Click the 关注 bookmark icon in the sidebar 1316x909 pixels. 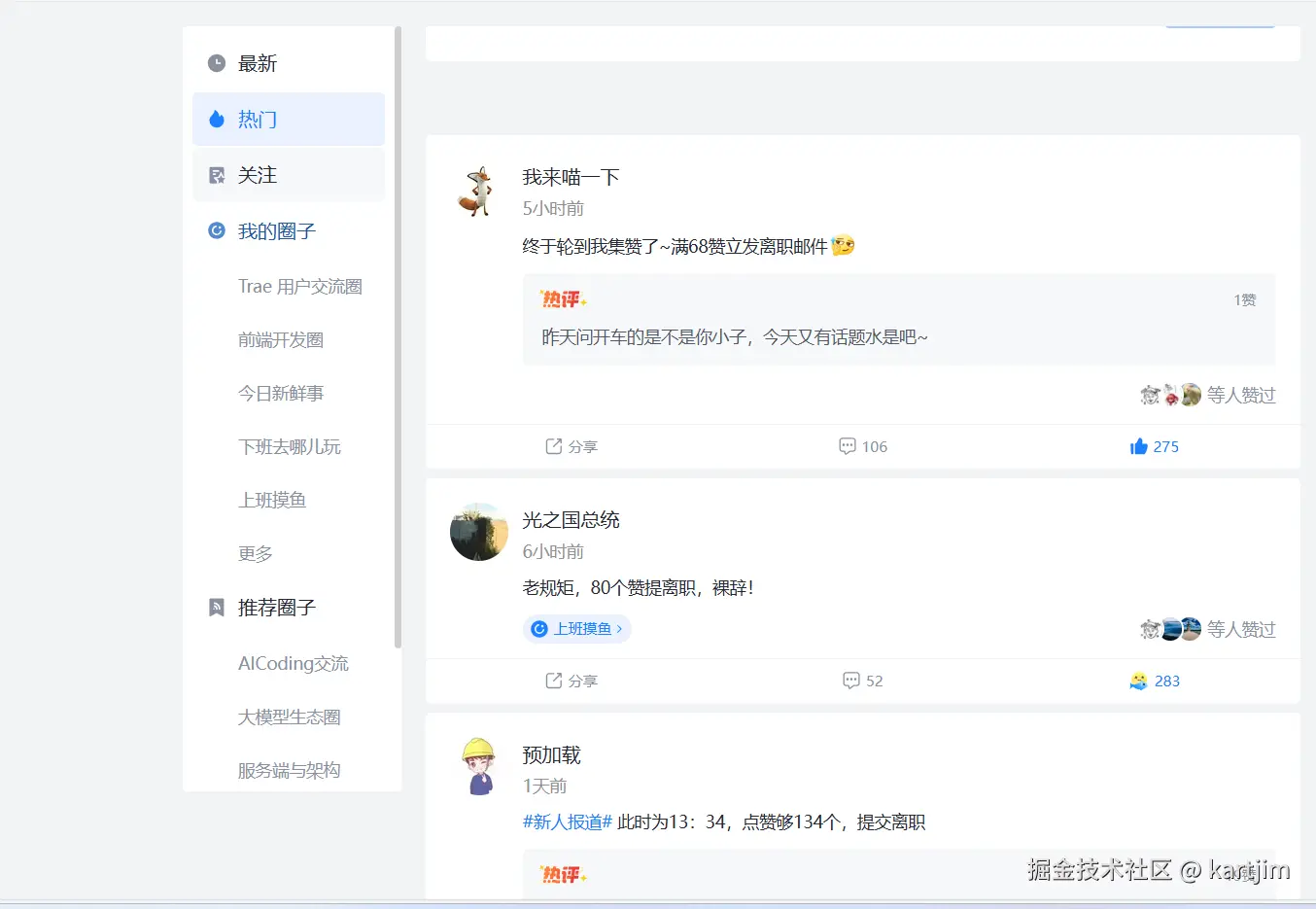click(217, 174)
